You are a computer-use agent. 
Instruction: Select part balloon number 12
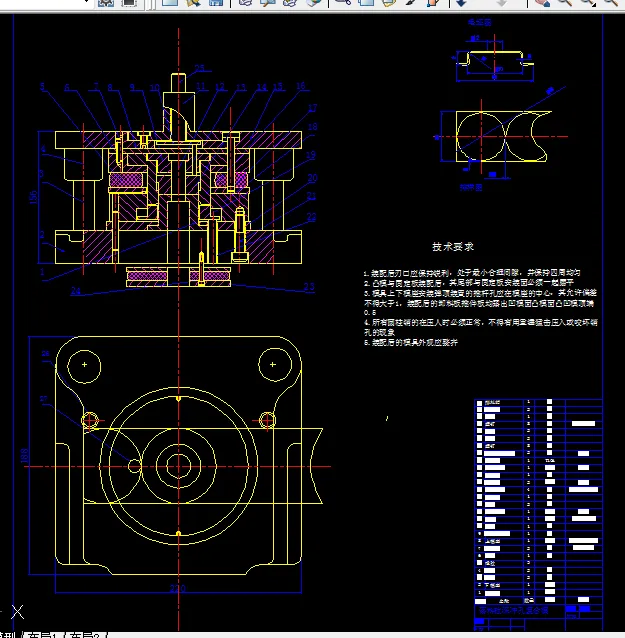click(x=220, y=87)
